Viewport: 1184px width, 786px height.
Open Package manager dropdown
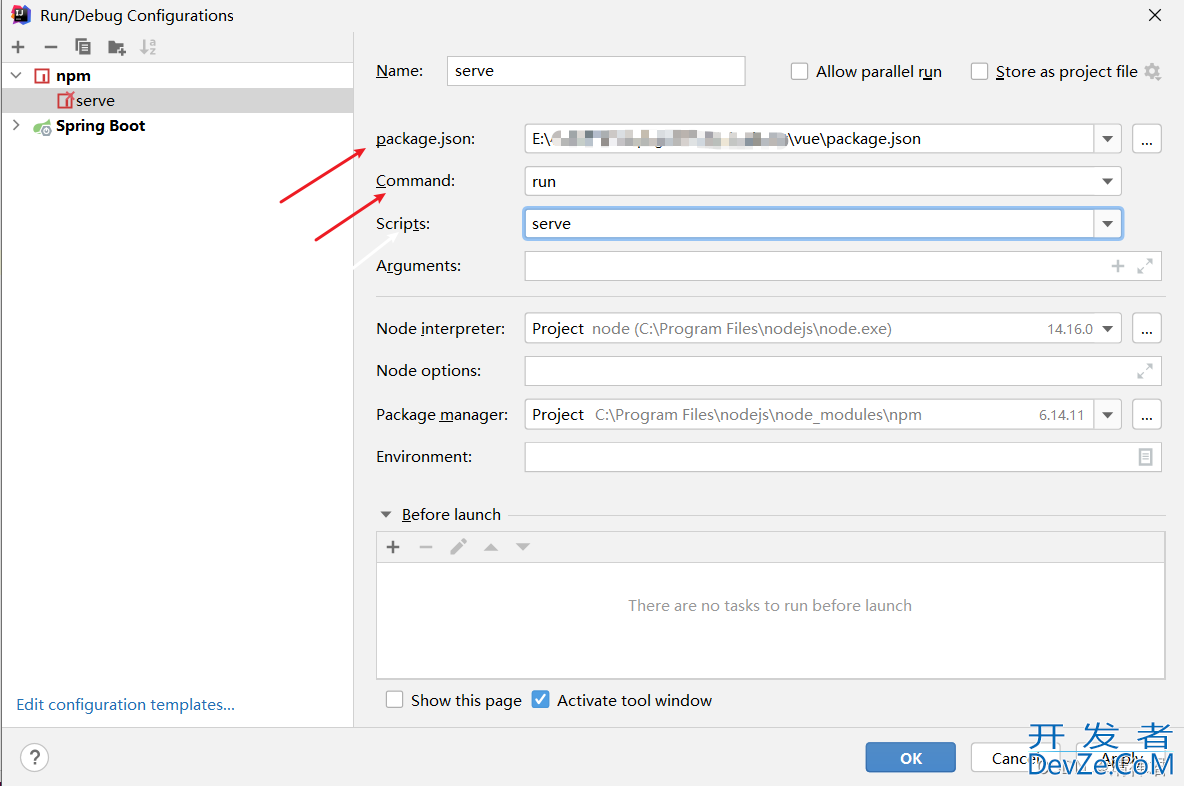(x=1108, y=415)
